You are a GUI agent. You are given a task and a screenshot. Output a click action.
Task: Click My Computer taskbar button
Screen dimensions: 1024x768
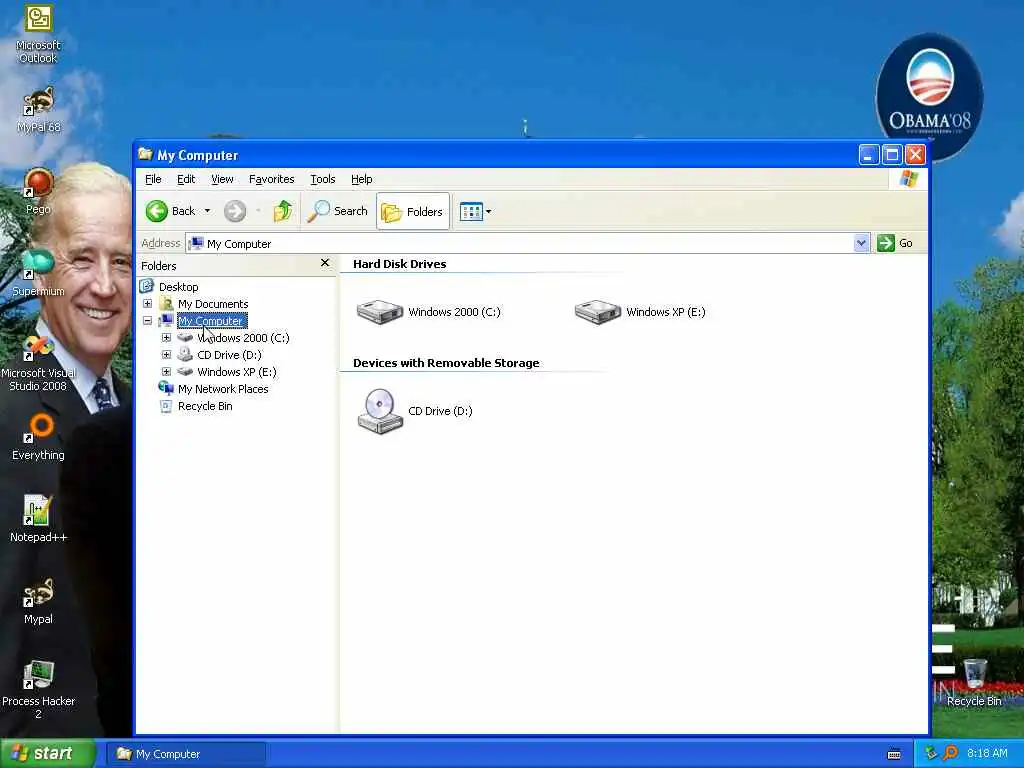[186, 754]
